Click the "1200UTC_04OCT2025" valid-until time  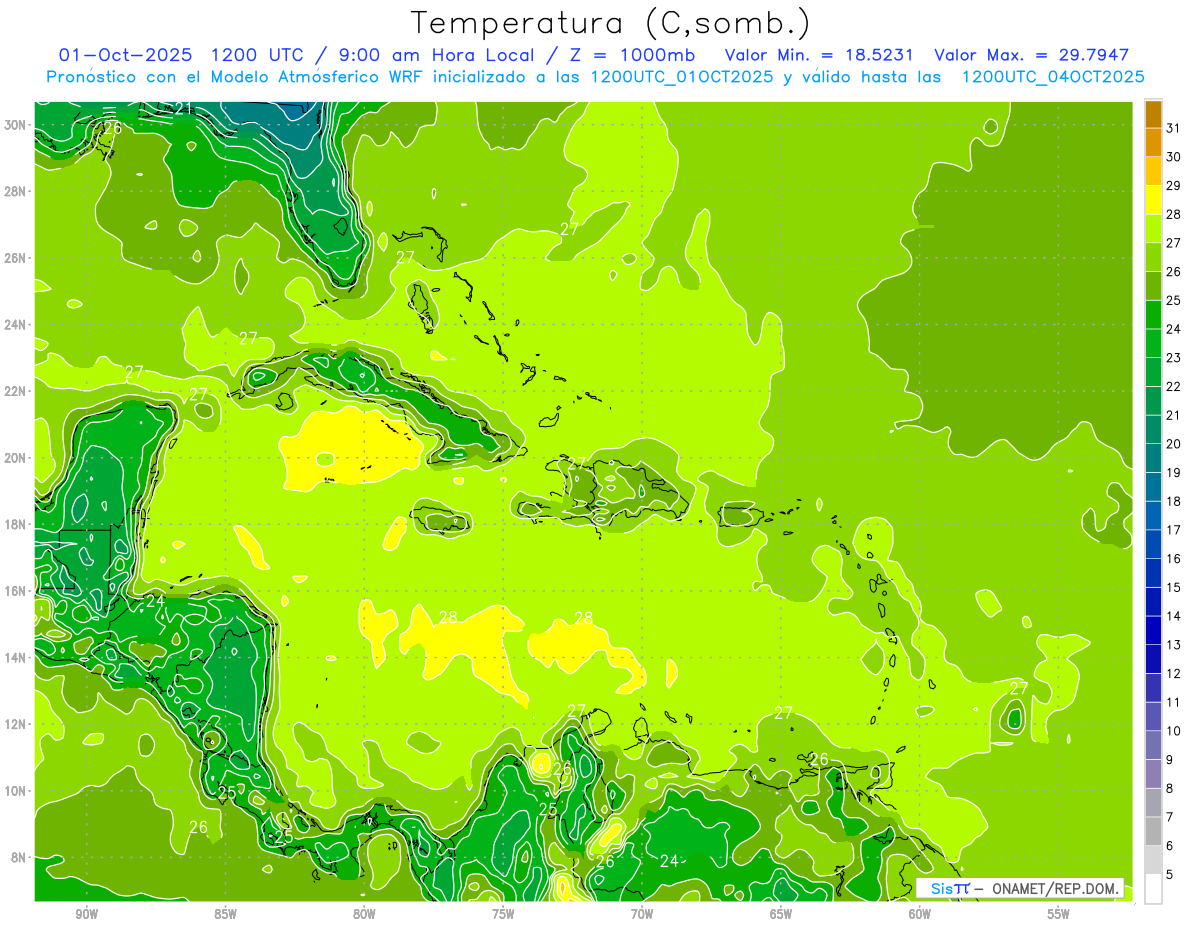coord(1052,77)
